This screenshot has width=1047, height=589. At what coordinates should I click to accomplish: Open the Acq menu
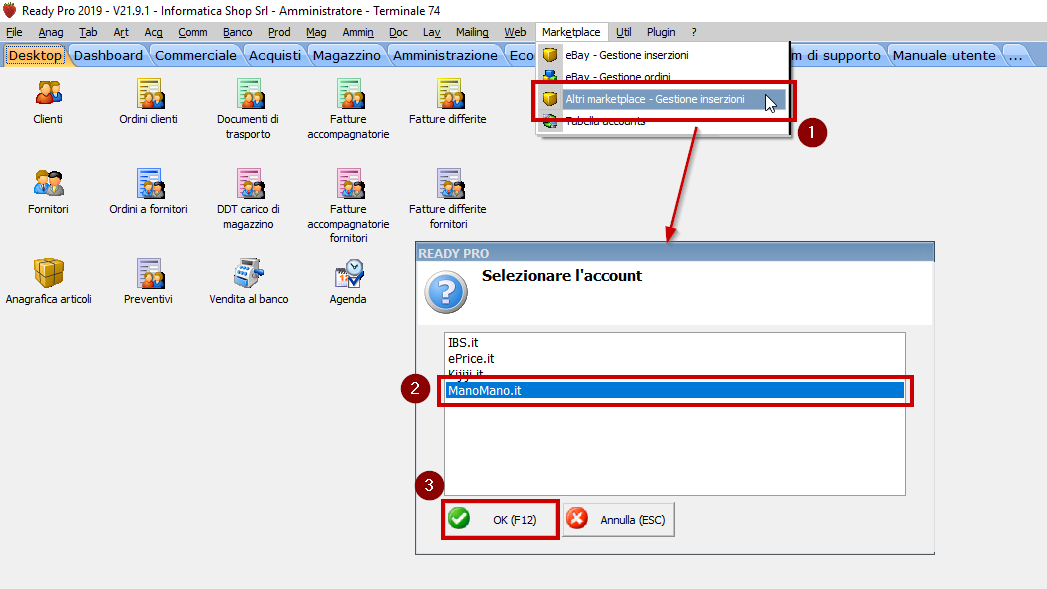tap(154, 32)
